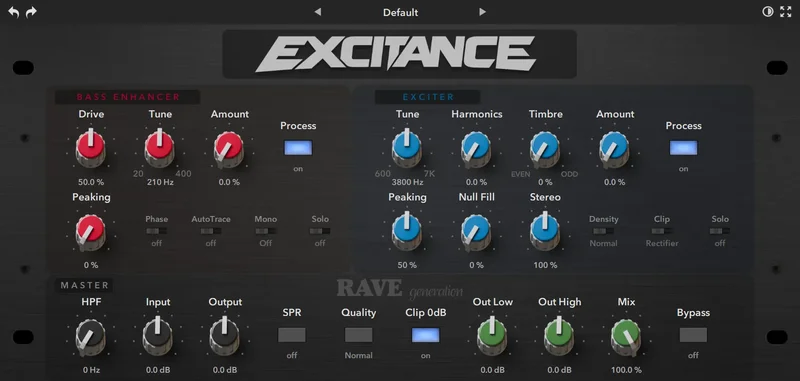Click the Exciter Amount knob

coord(615,148)
